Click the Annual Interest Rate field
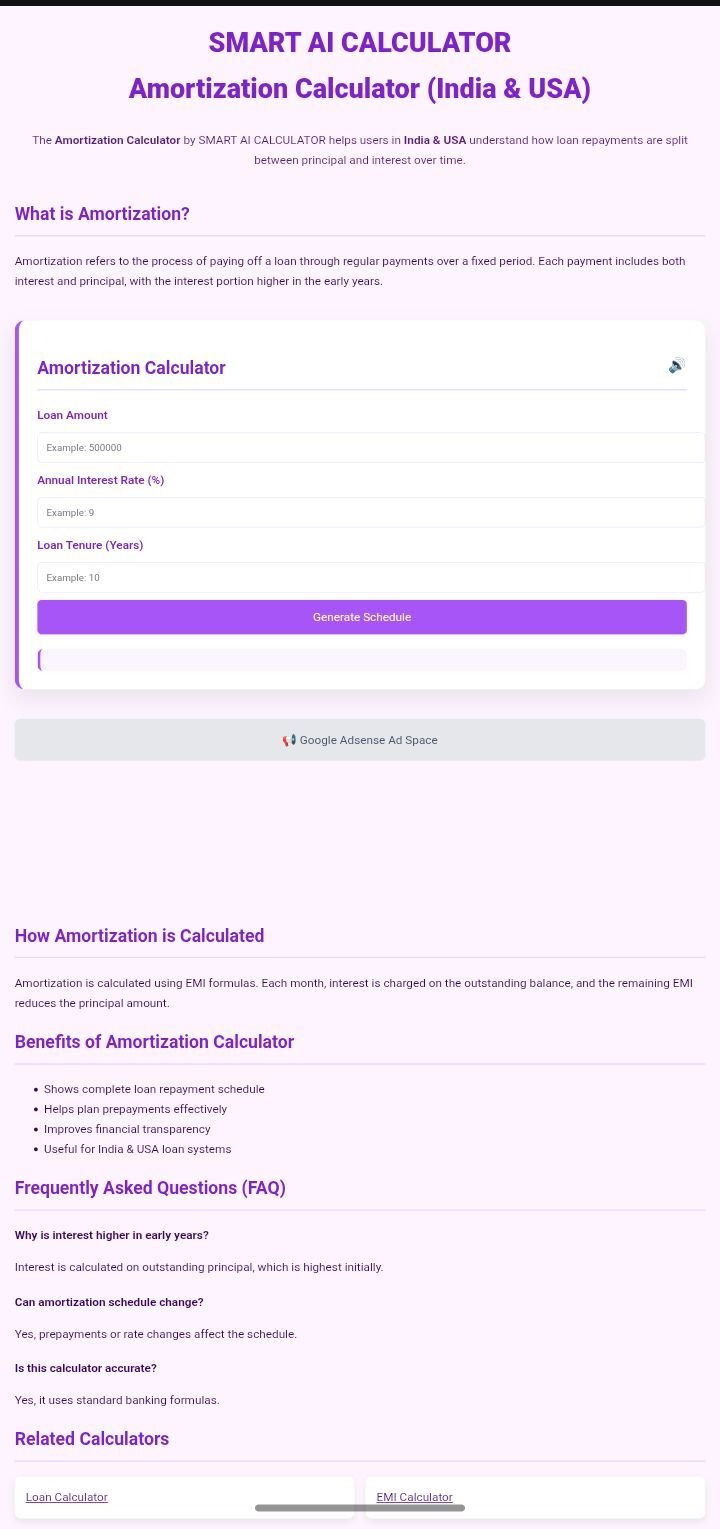The width and height of the screenshot is (720, 1529). point(370,513)
